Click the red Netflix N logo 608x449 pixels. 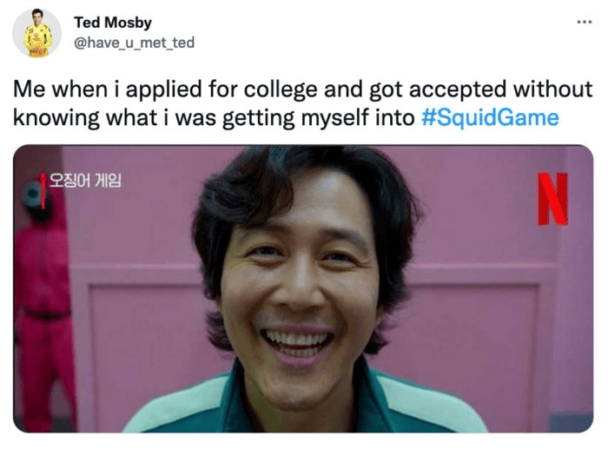point(552,198)
